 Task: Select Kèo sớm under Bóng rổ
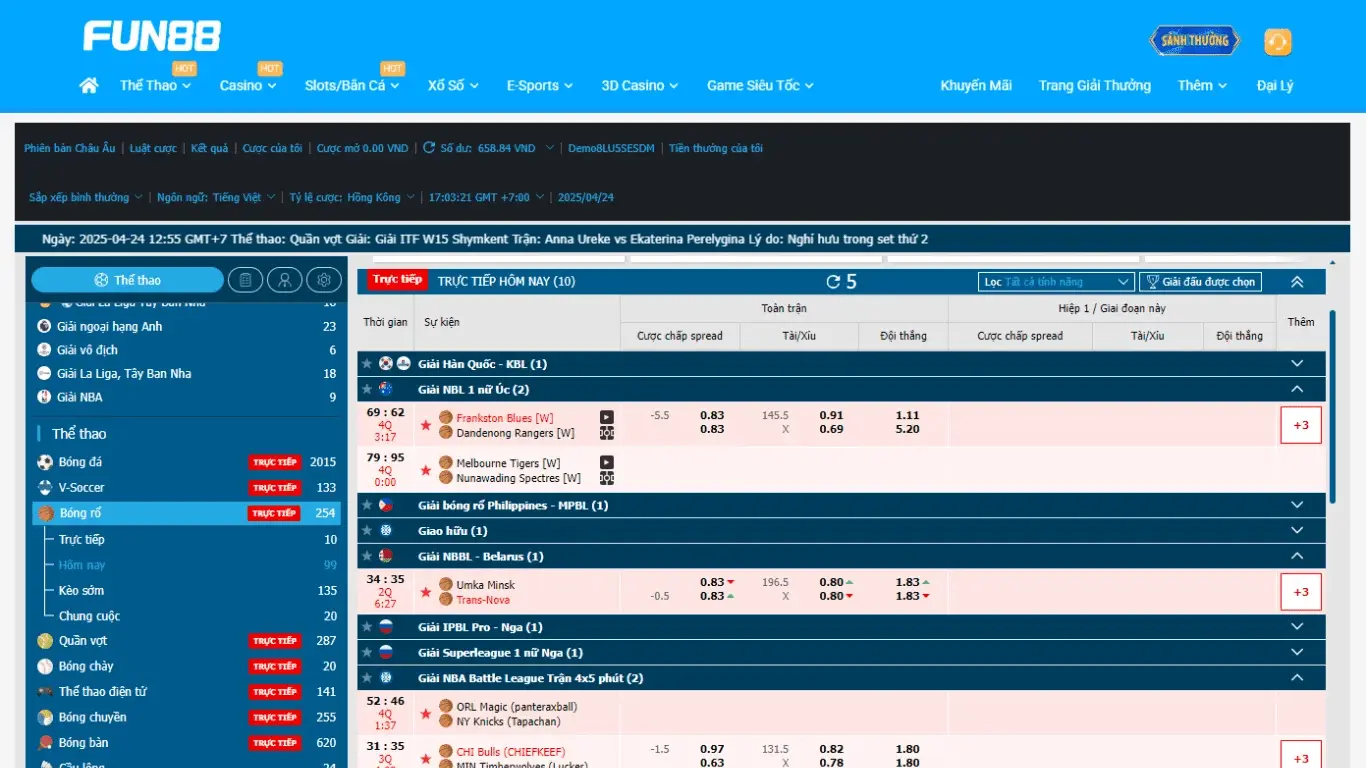(x=81, y=590)
